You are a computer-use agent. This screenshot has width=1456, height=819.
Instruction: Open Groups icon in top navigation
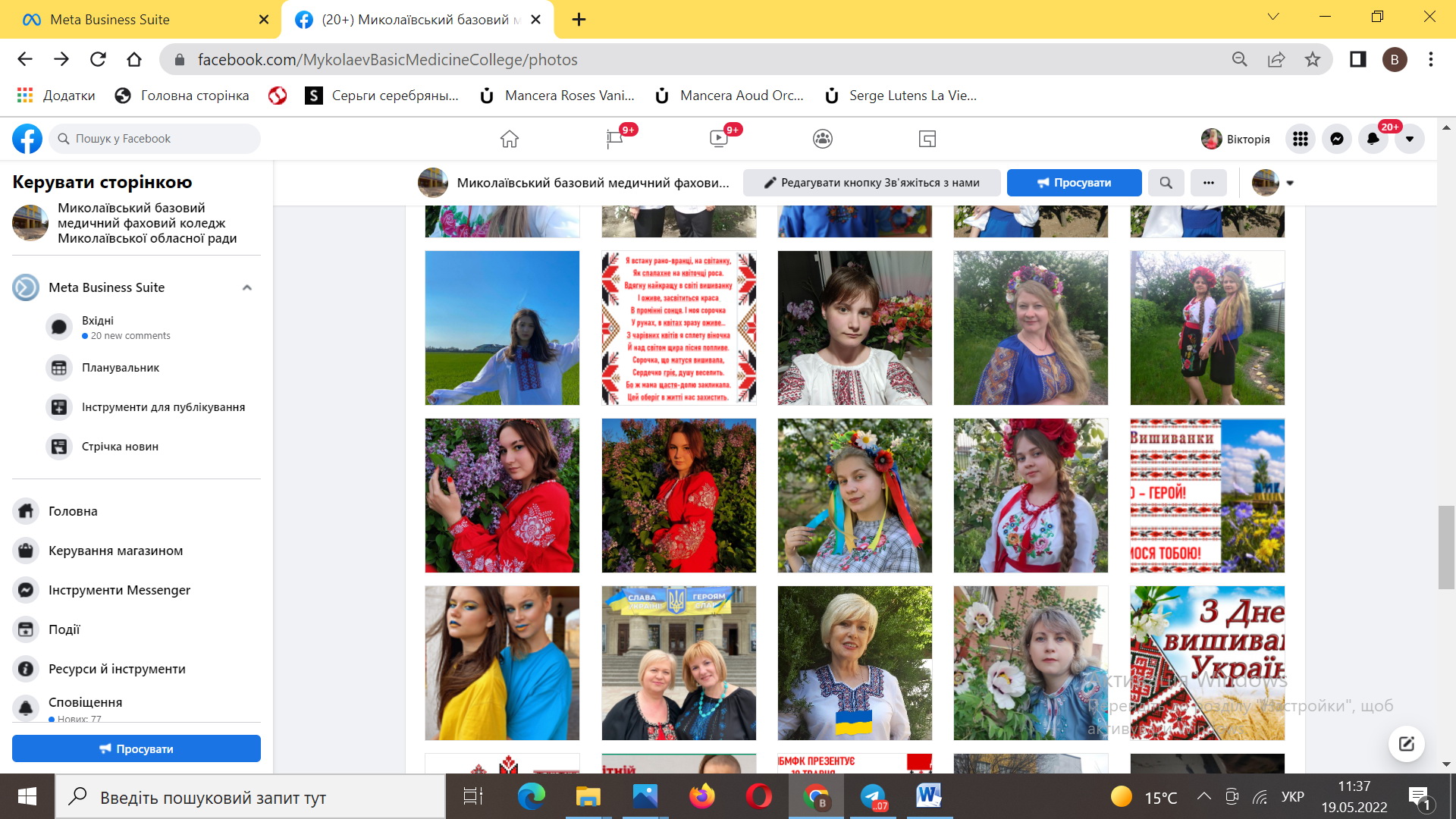(823, 139)
